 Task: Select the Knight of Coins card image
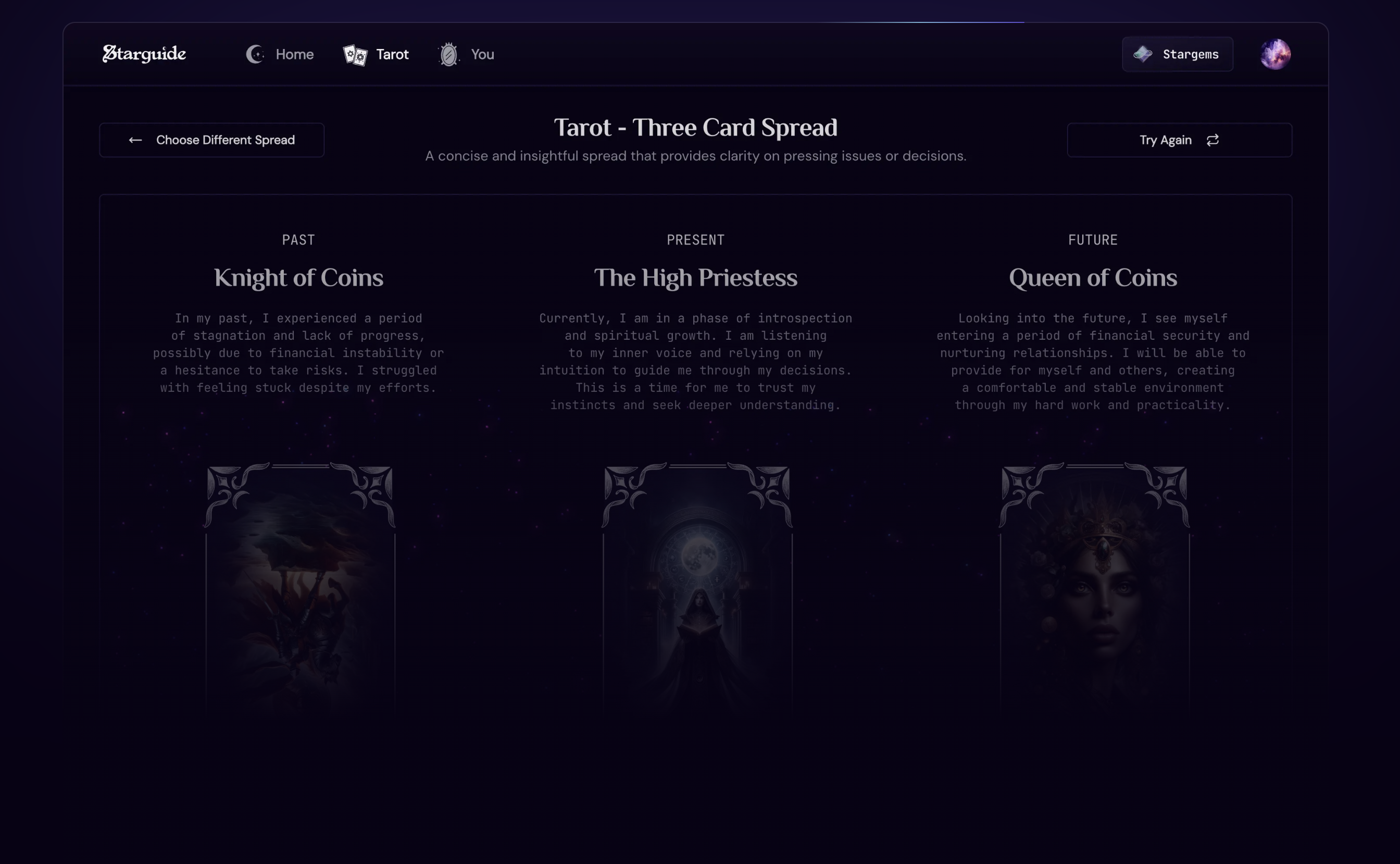299,588
